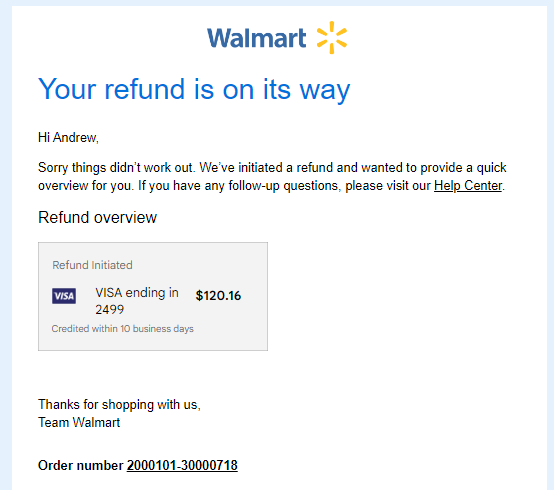Screen dimensions: 554x490
Task: Click the card number 2499
Action: (x=110, y=310)
